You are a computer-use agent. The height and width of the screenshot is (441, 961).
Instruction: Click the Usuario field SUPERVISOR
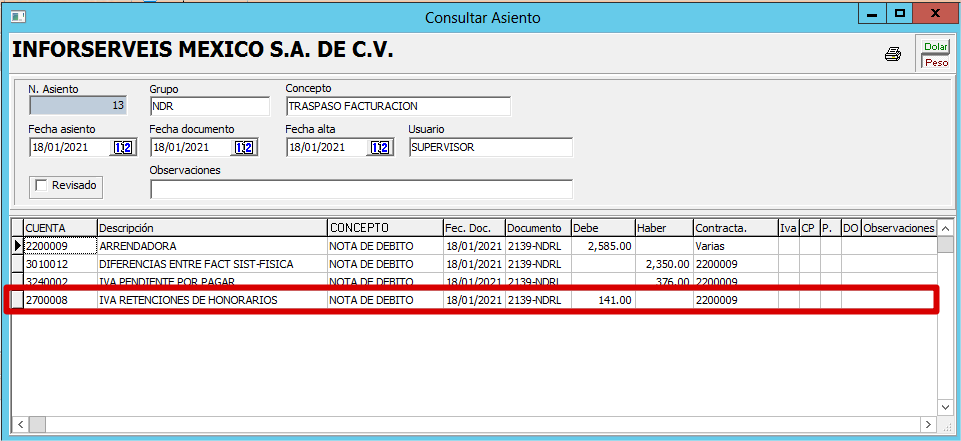pyautogui.click(x=491, y=148)
